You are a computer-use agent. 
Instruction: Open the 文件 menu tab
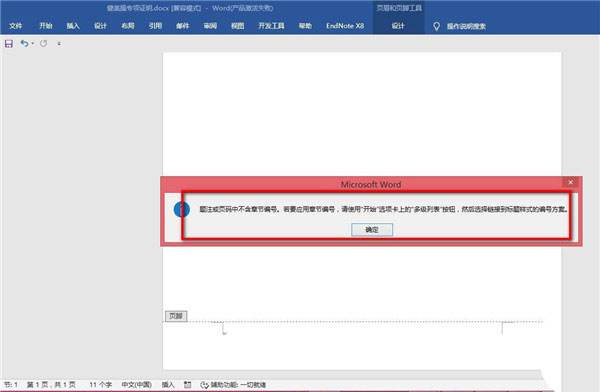click(16, 26)
